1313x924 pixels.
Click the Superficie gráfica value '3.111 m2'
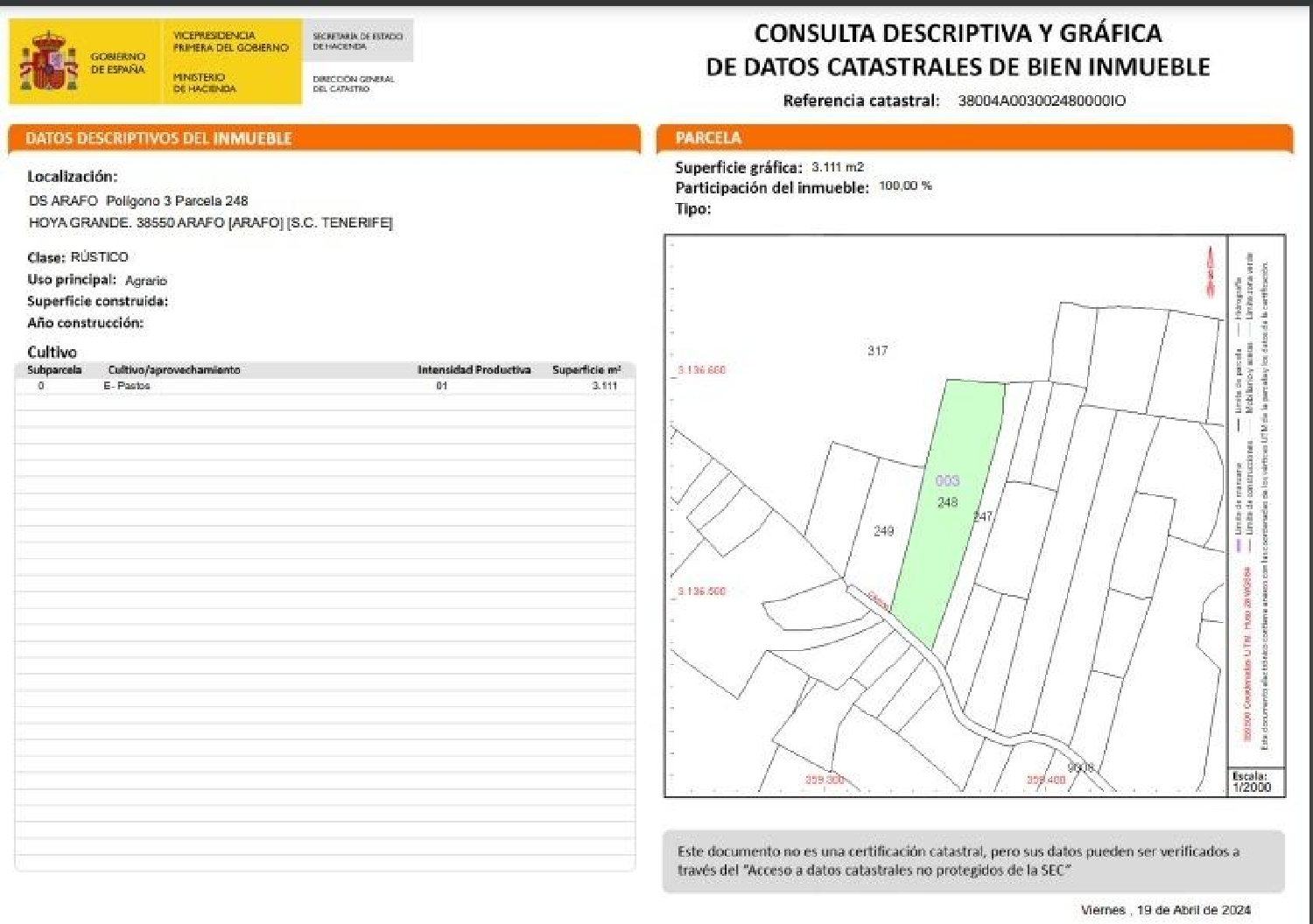(838, 166)
